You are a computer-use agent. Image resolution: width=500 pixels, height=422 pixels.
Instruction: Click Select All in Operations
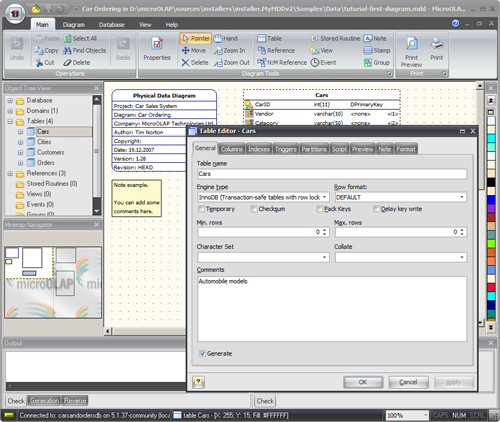tap(80, 39)
